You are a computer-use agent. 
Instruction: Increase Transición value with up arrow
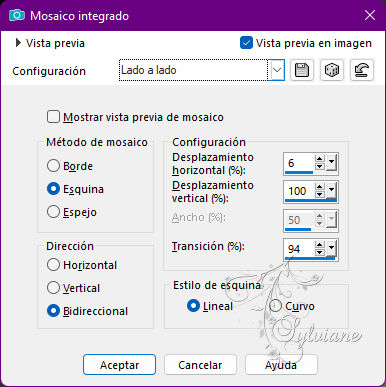[320, 245]
